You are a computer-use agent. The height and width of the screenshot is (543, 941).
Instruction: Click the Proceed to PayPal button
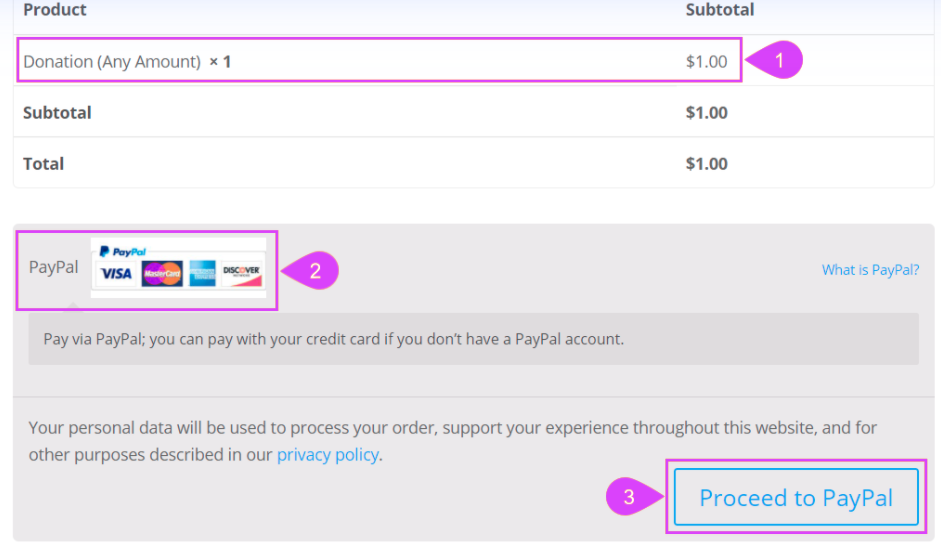796,497
